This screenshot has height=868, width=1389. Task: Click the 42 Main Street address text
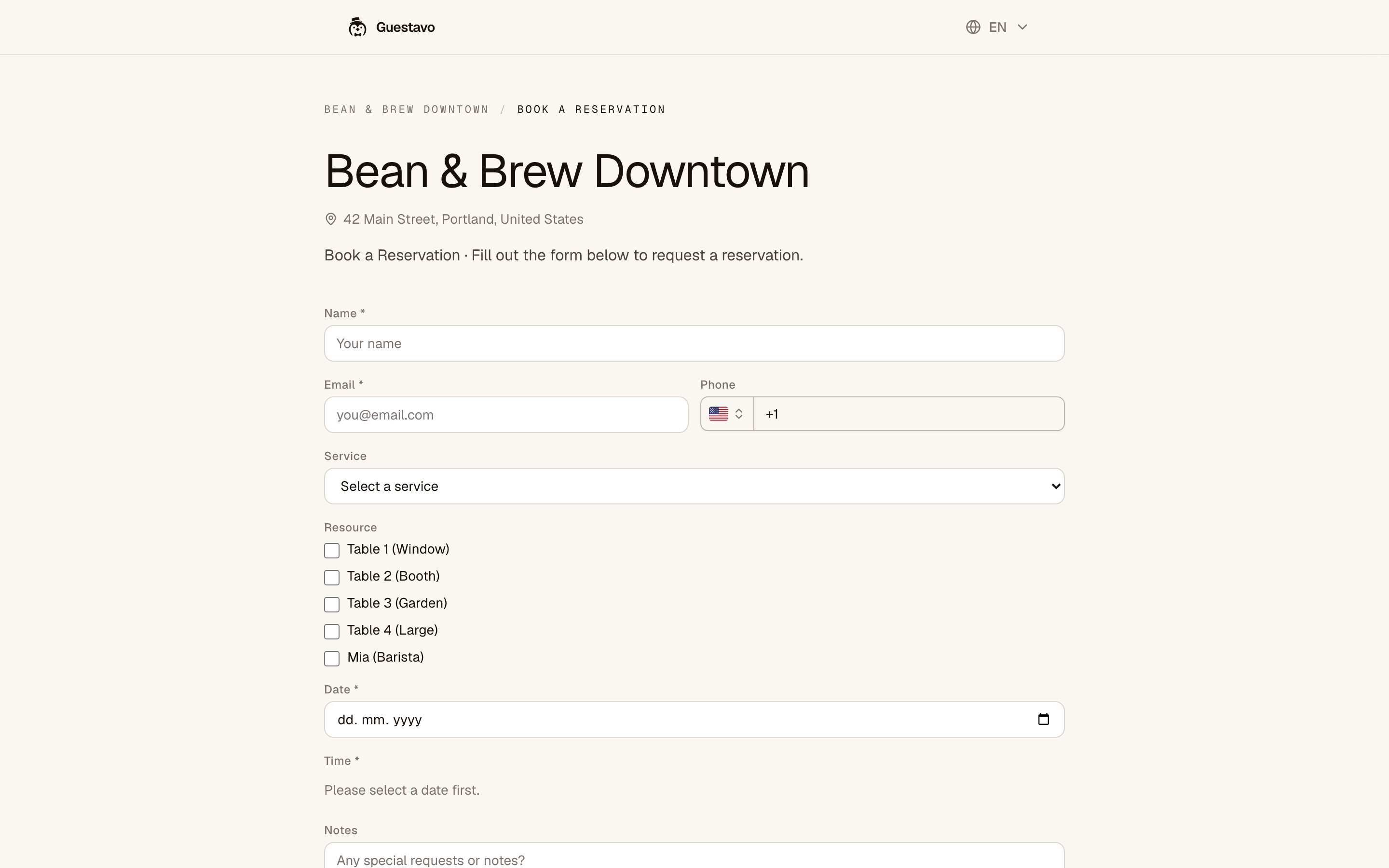pyautogui.click(x=463, y=219)
